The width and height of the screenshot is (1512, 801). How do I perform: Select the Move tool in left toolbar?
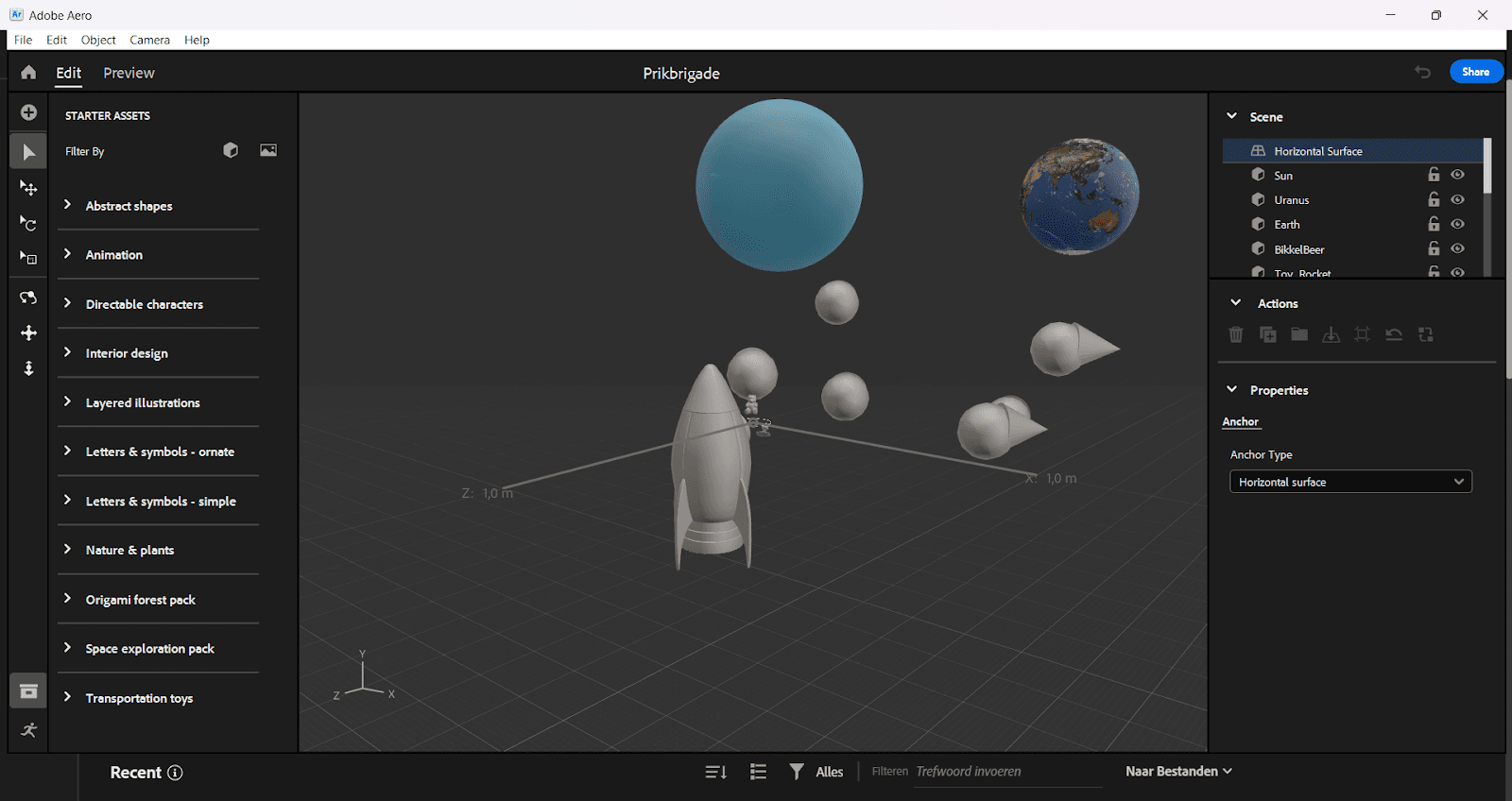(28, 188)
